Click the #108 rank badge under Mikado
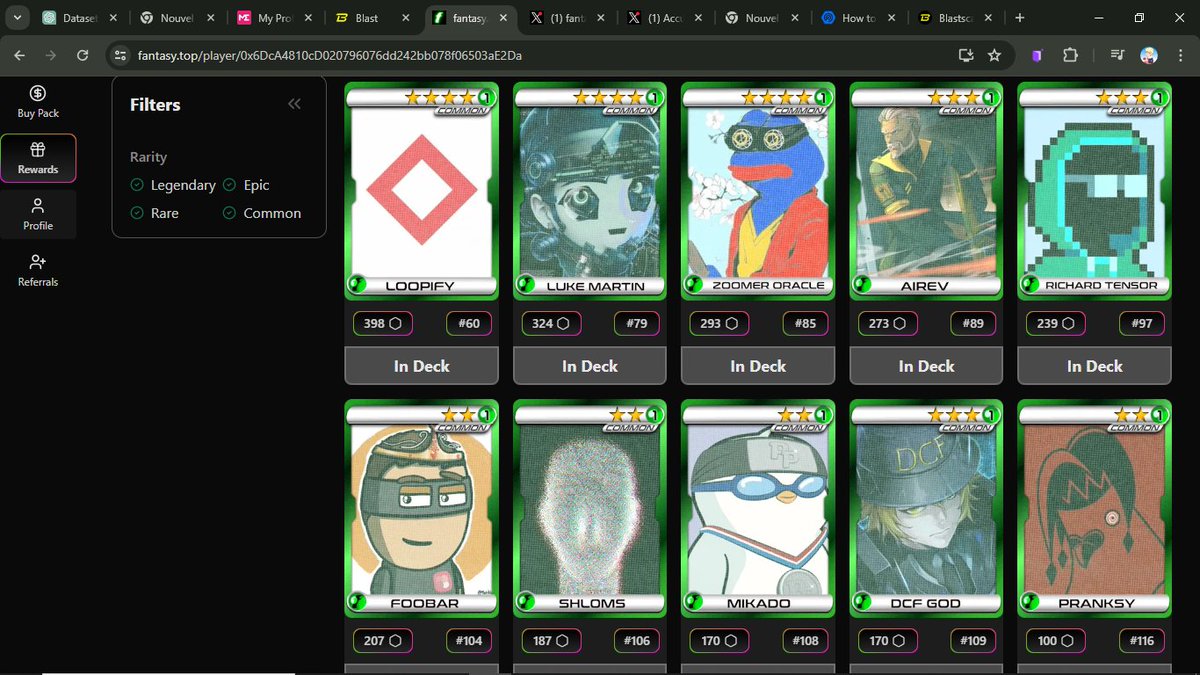 click(x=804, y=640)
